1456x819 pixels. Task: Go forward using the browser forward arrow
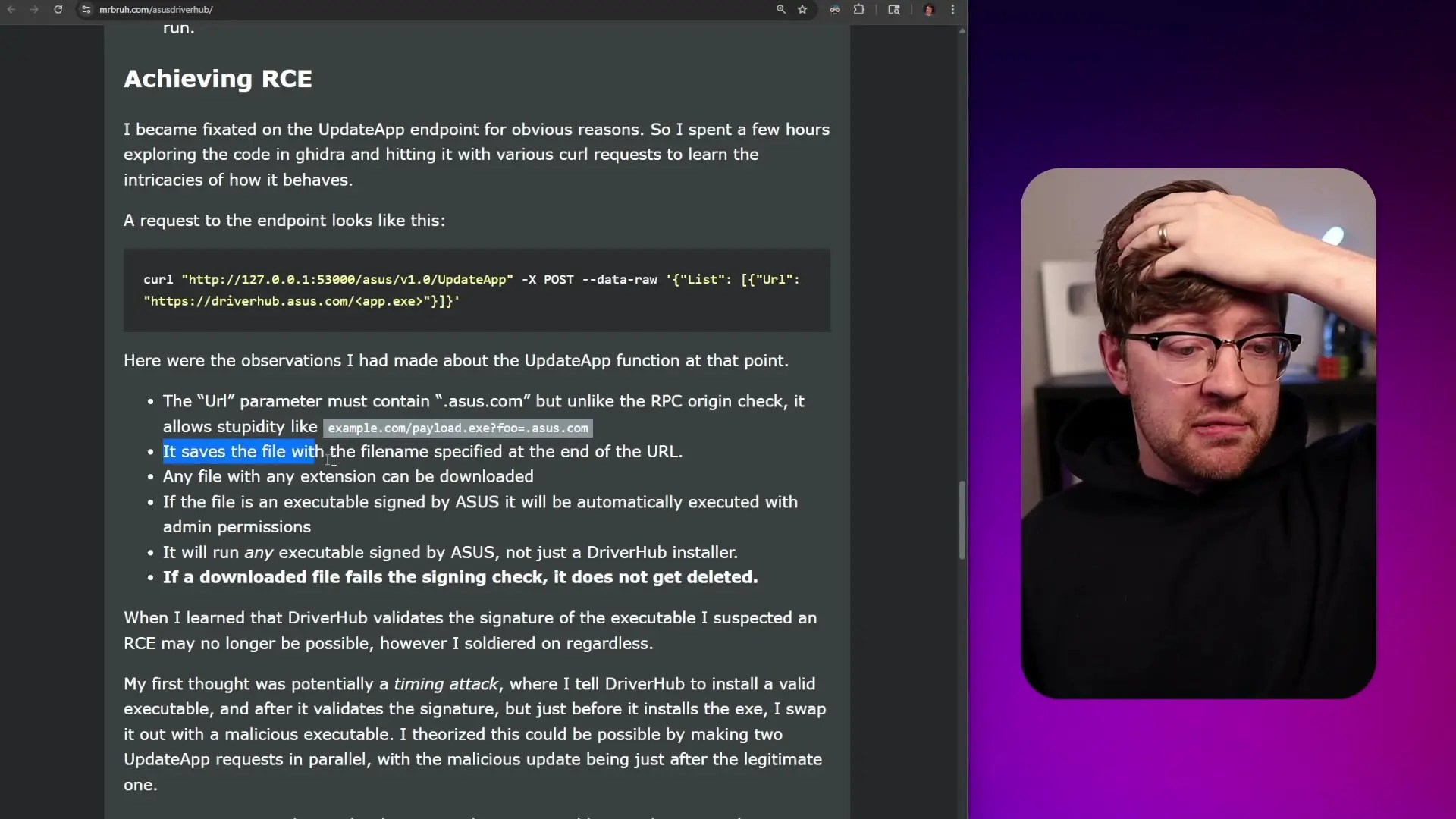[34, 10]
